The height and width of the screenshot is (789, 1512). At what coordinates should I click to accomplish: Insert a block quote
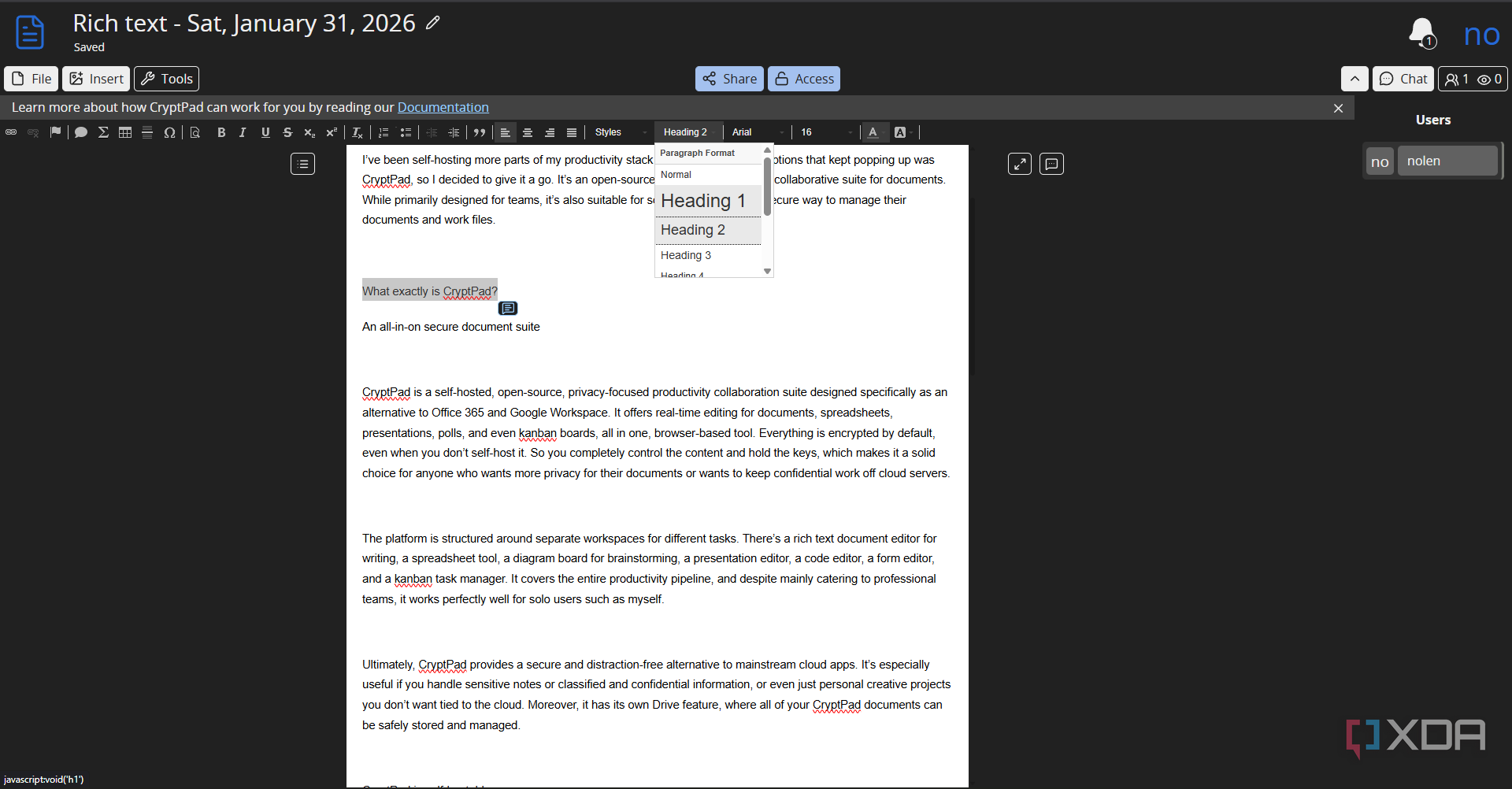[x=480, y=132]
